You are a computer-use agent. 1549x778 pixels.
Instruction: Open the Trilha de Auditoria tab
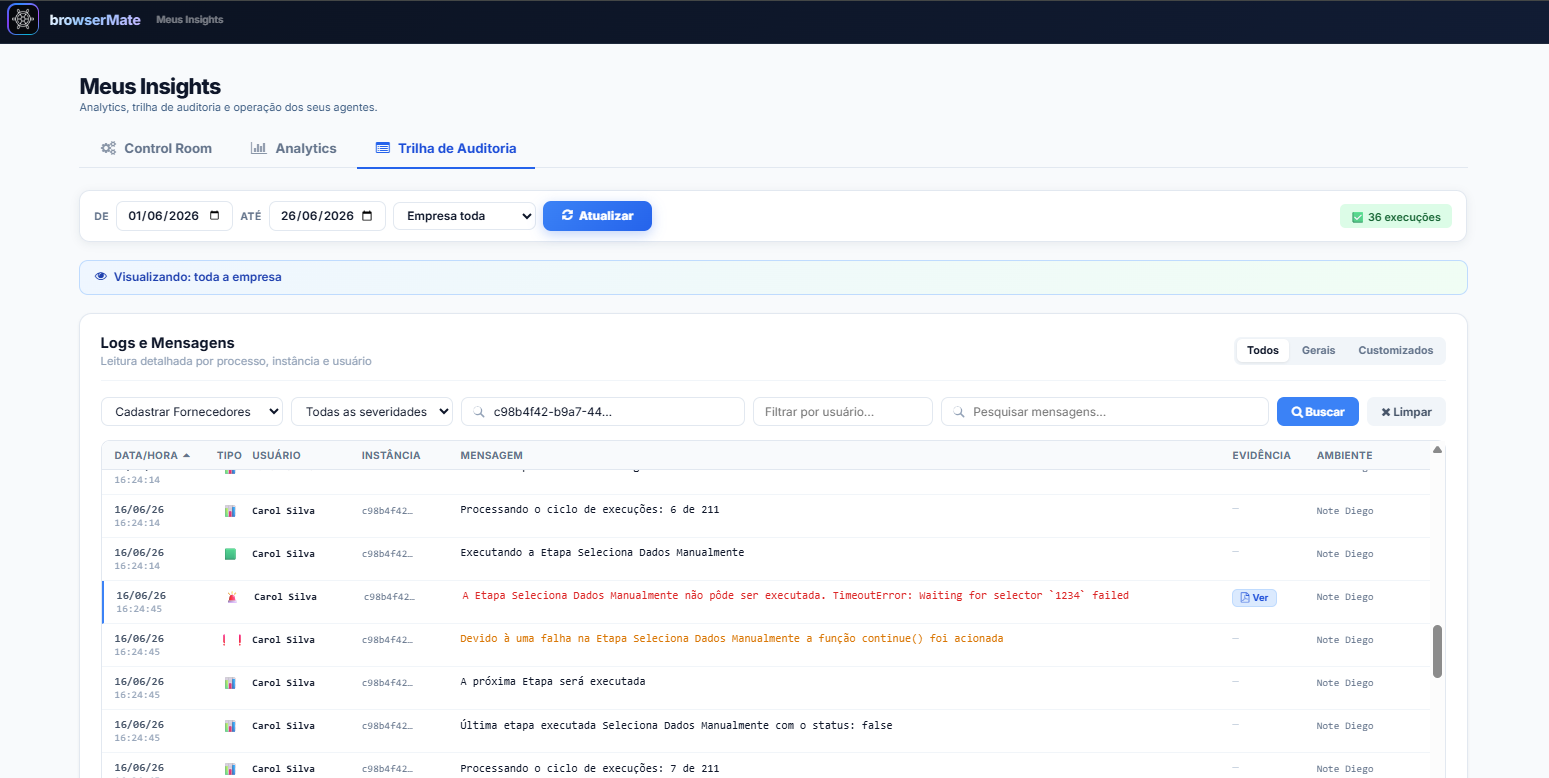(x=446, y=148)
